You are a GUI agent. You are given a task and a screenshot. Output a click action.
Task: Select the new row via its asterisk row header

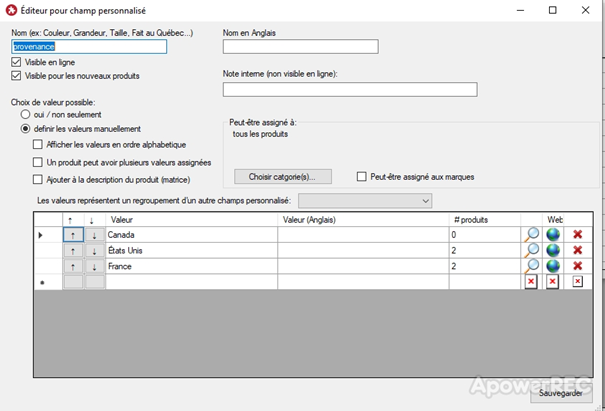point(48,282)
